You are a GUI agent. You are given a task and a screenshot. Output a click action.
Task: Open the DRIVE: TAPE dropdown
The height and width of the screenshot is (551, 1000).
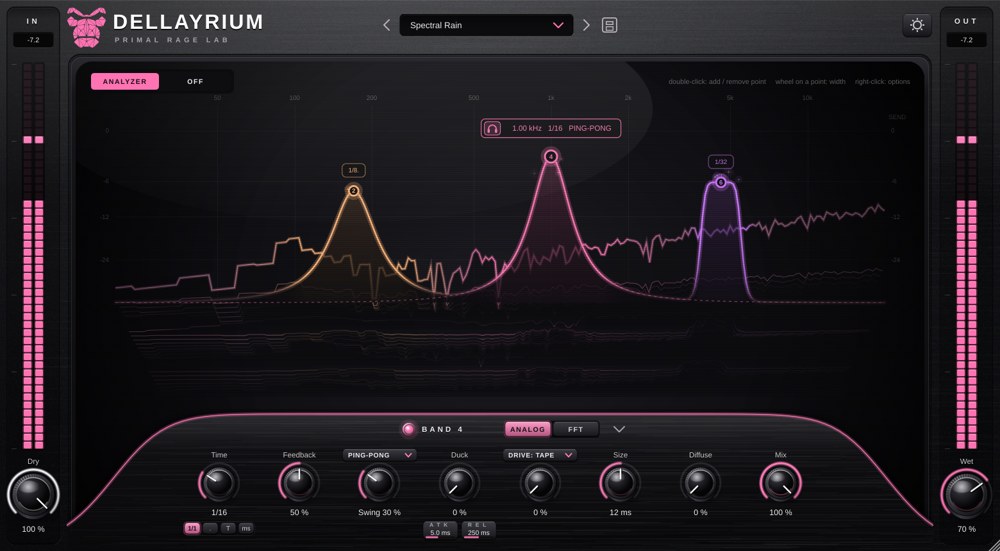click(x=540, y=455)
